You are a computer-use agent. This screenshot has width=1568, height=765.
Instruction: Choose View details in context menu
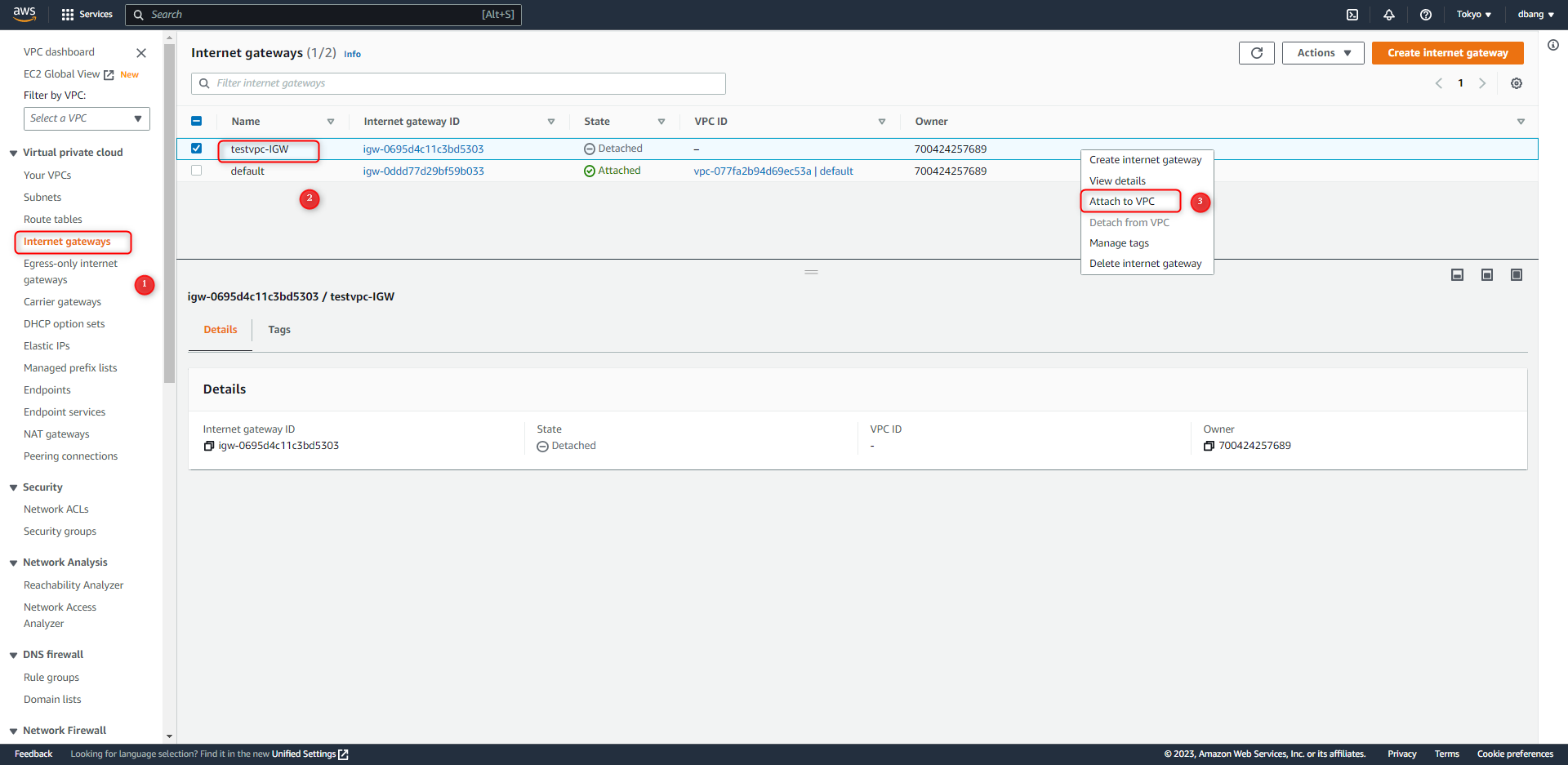1117,181
